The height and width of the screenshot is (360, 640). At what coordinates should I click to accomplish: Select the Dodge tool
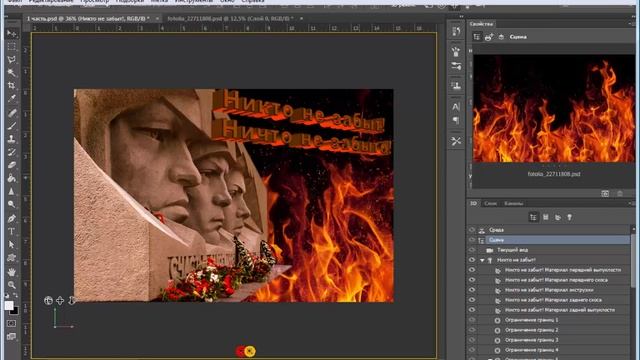pyautogui.click(x=11, y=204)
